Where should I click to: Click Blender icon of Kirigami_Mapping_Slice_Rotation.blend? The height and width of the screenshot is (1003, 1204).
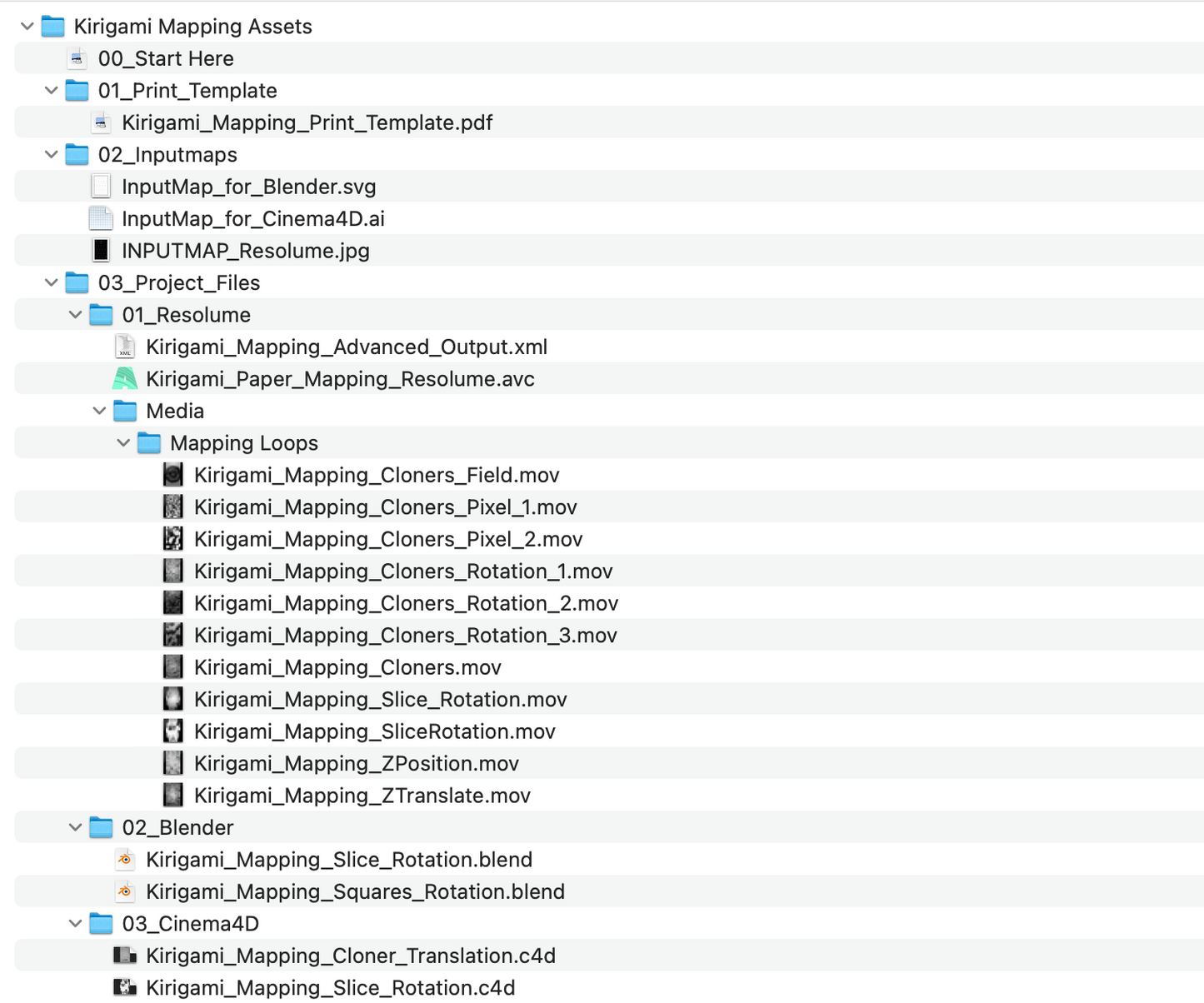(x=125, y=859)
